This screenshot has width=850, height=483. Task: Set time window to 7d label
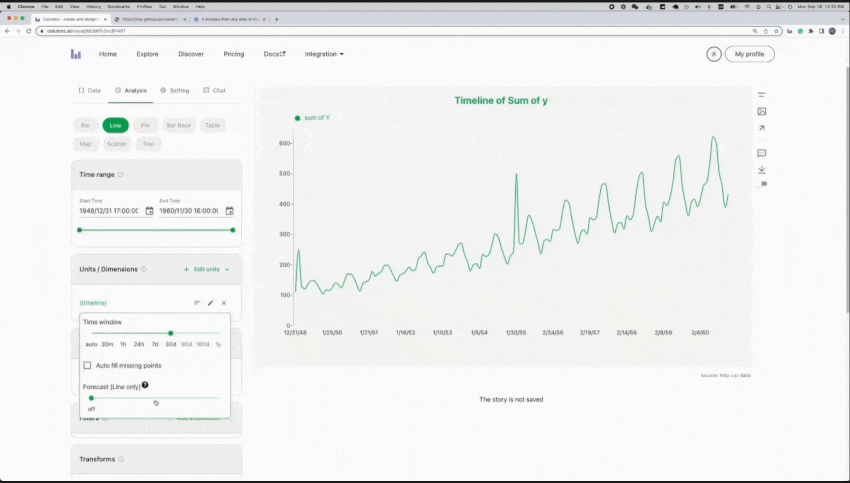click(x=155, y=345)
